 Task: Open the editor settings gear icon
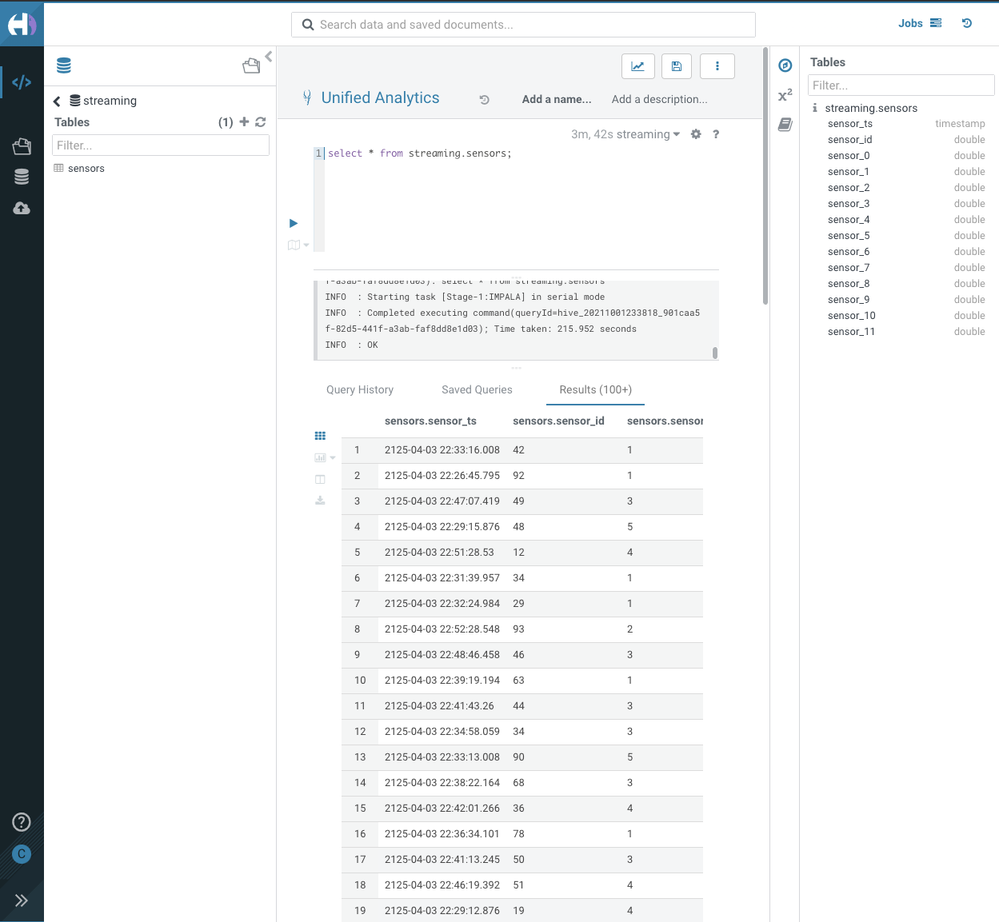696,134
